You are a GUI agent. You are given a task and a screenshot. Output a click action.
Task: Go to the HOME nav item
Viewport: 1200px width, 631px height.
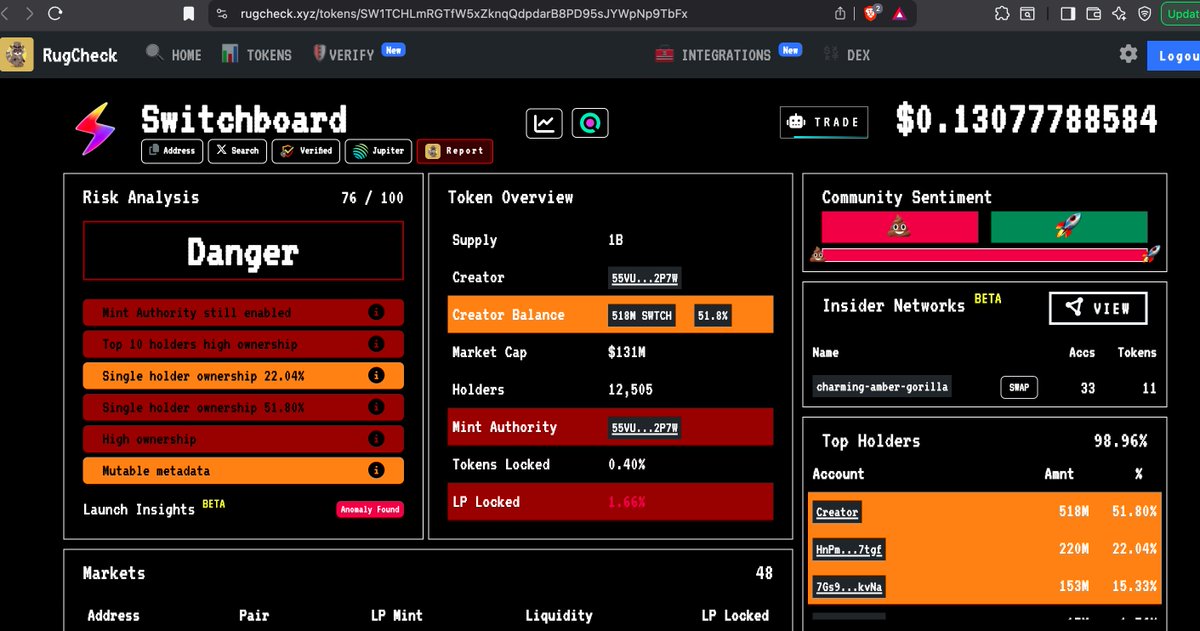pyautogui.click(x=174, y=54)
